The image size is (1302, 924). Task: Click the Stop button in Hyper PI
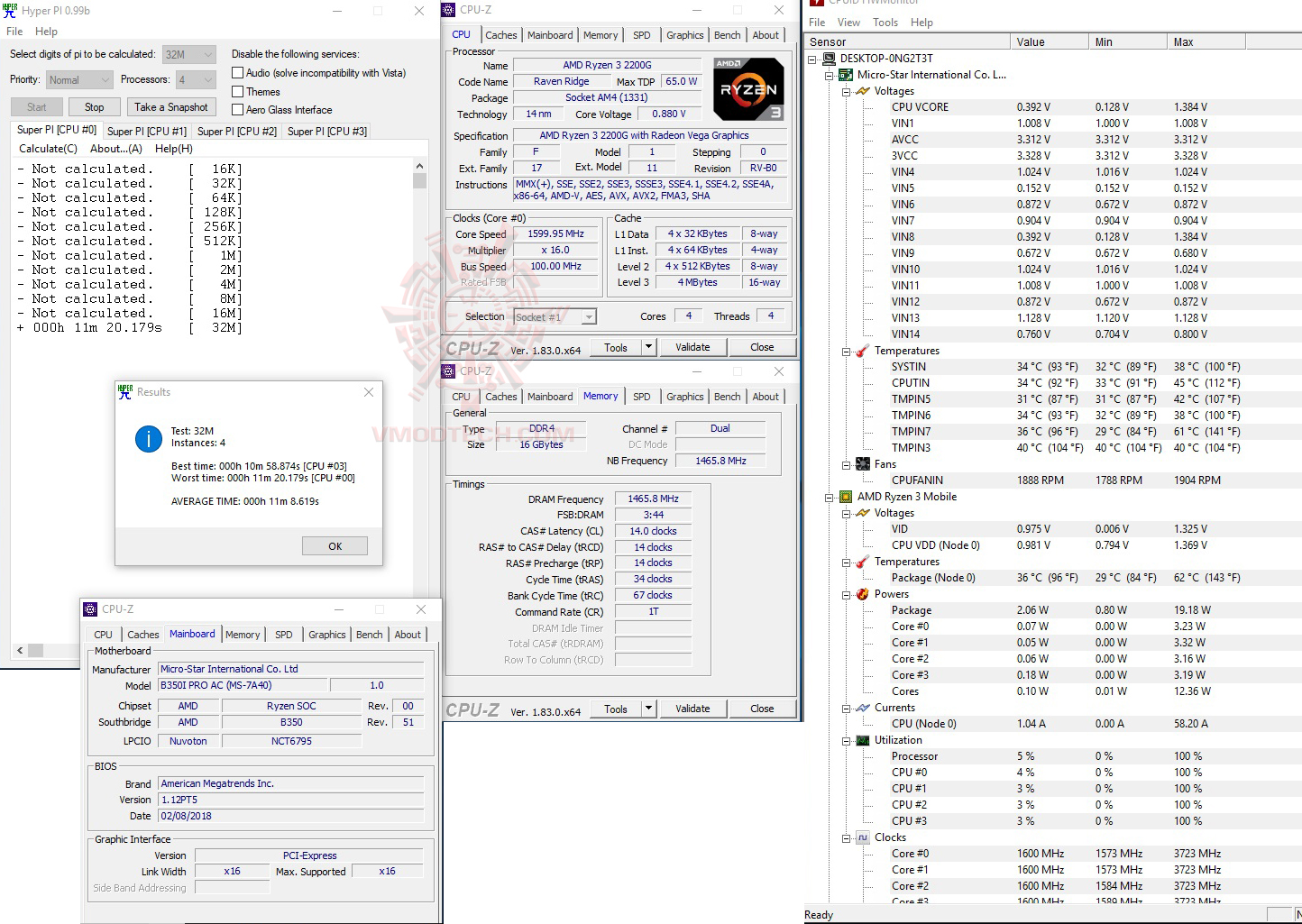pyautogui.click(x=95, y=107)
